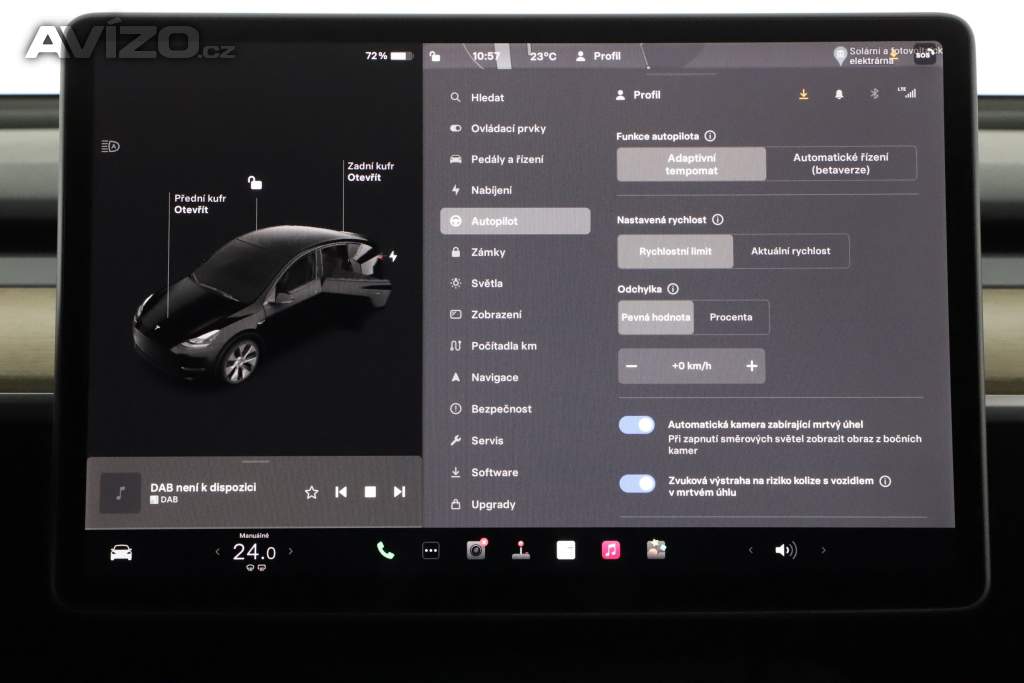Image resolution: width=1024 pixels, height=683 pixels.
Task: Choose Aktuální rychlost for set speed
Action: tap(791, 251)
